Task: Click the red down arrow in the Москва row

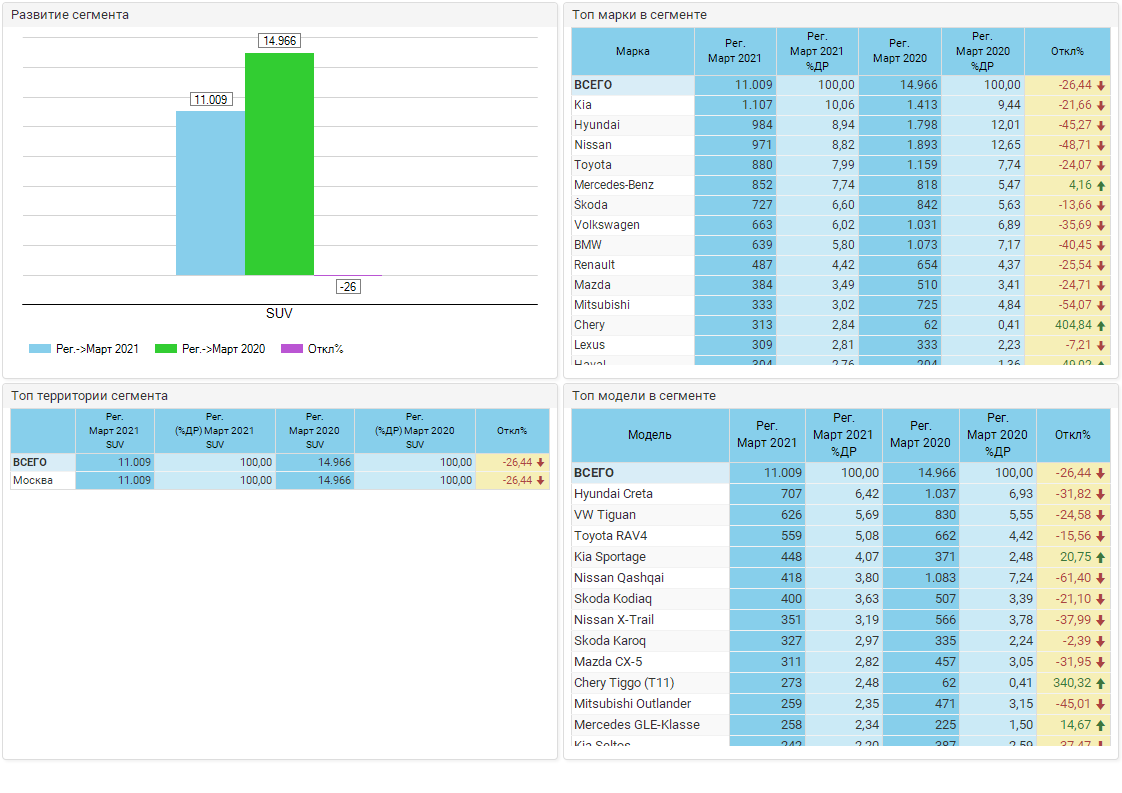Action: [x=541, y=481]
